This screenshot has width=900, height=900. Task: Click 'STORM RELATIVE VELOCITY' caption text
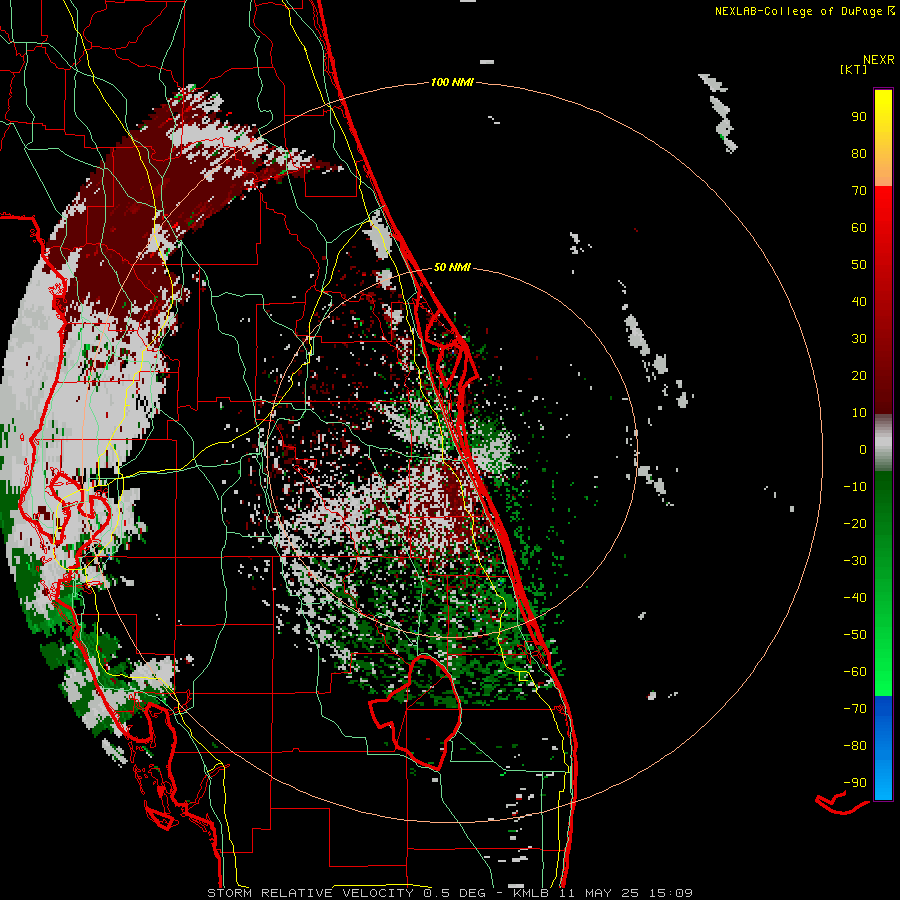pos(310,893)
